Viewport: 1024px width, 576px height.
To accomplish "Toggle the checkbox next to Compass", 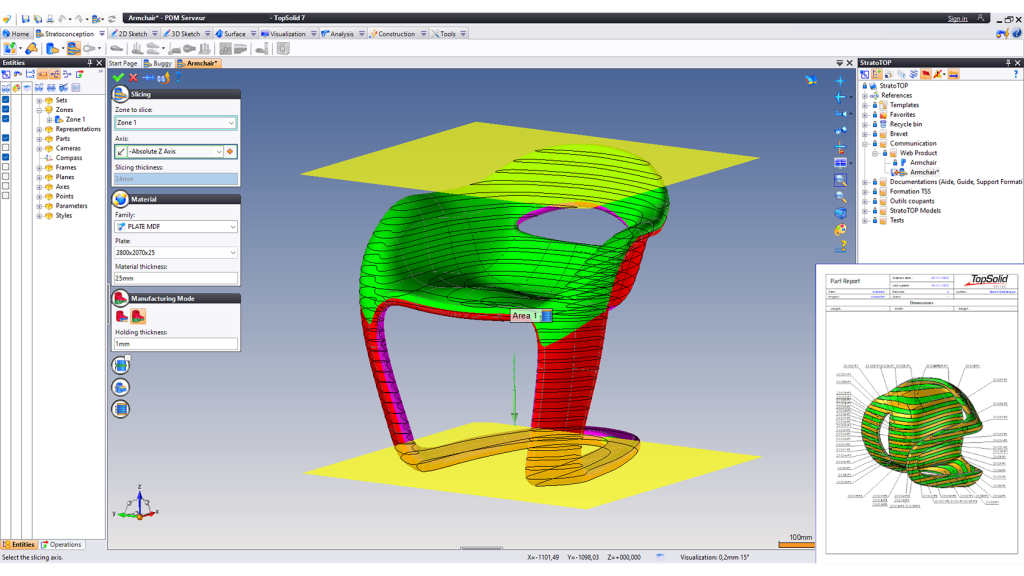I will (6, 157).
